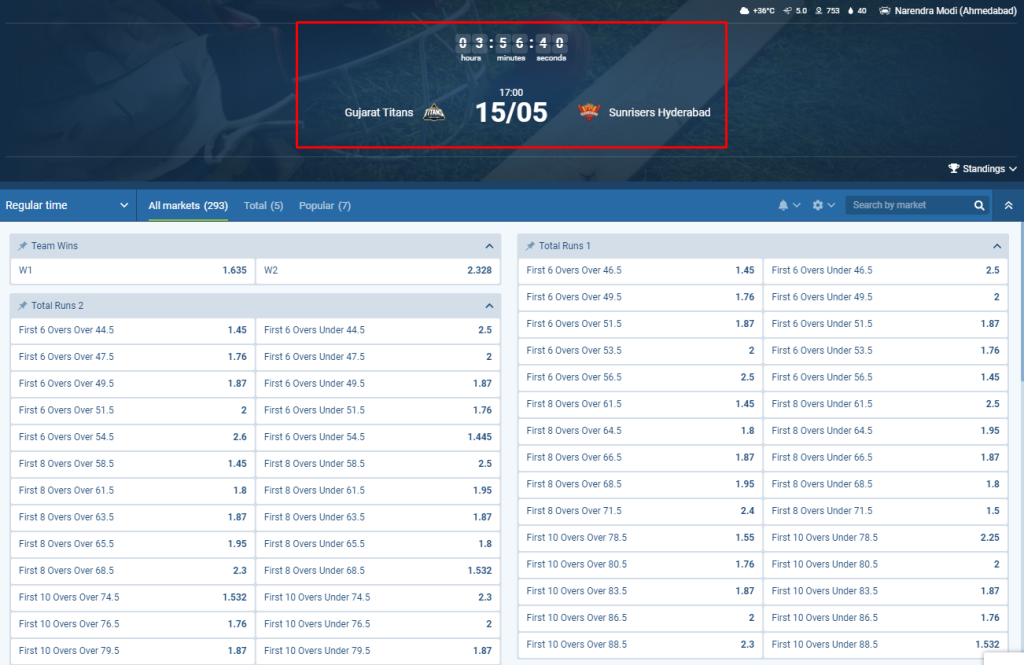Click the page vertical scrollbar
The image size is (1024, 665).
pyautogui.click(x=1021, y=300)
